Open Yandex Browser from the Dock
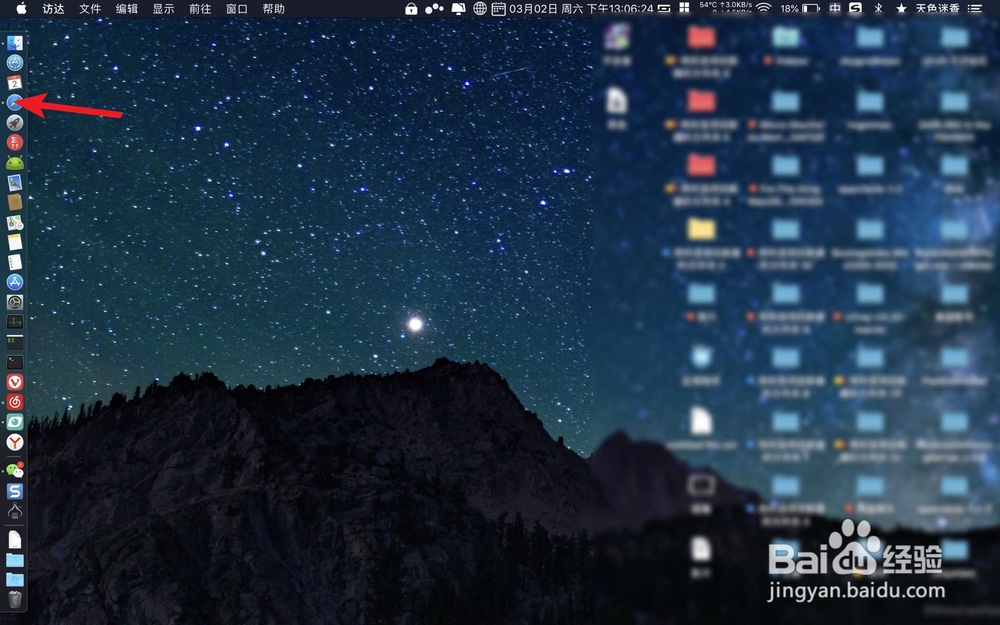 point(13,441)
